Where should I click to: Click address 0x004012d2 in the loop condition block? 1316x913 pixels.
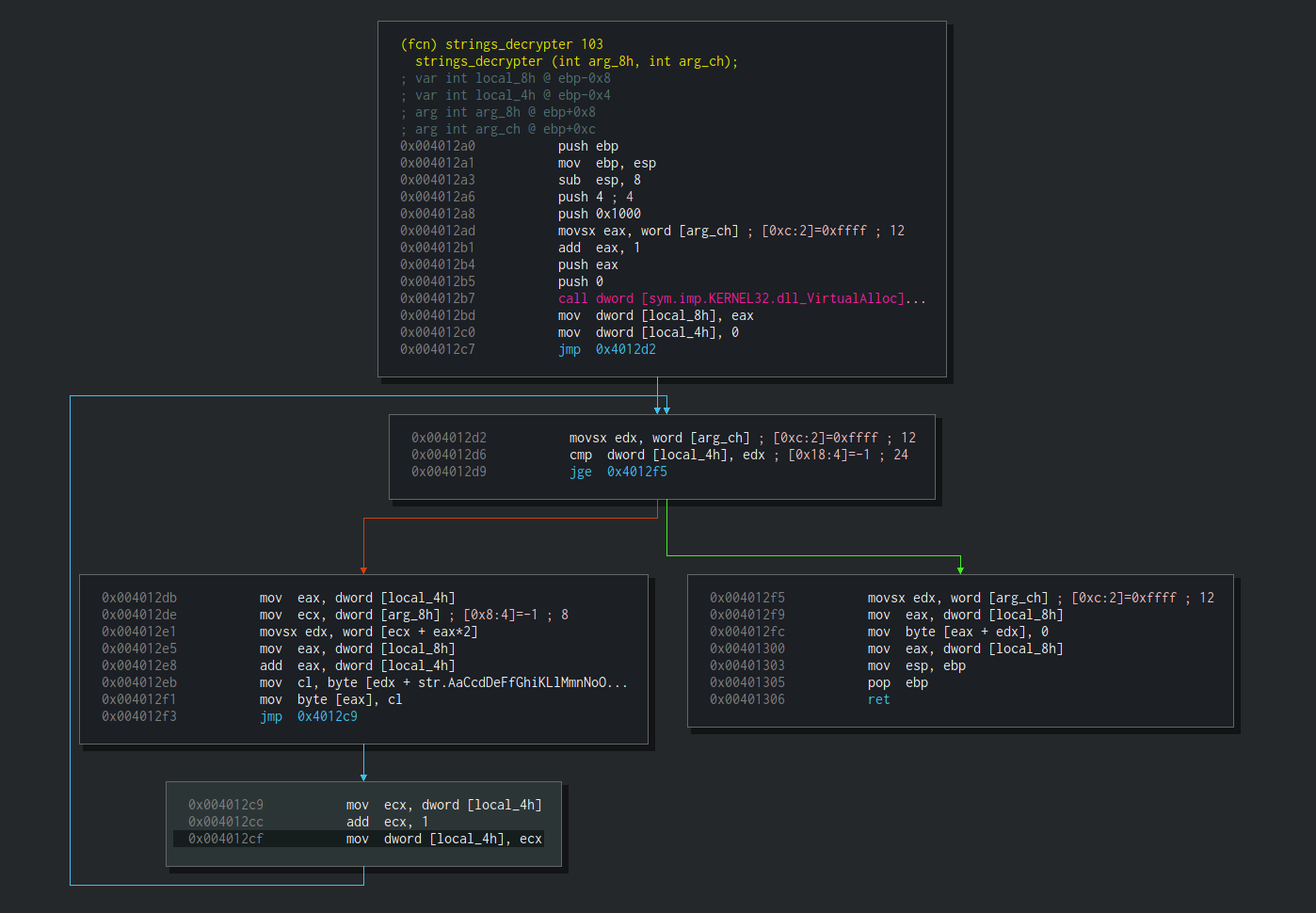click(449, 438)
